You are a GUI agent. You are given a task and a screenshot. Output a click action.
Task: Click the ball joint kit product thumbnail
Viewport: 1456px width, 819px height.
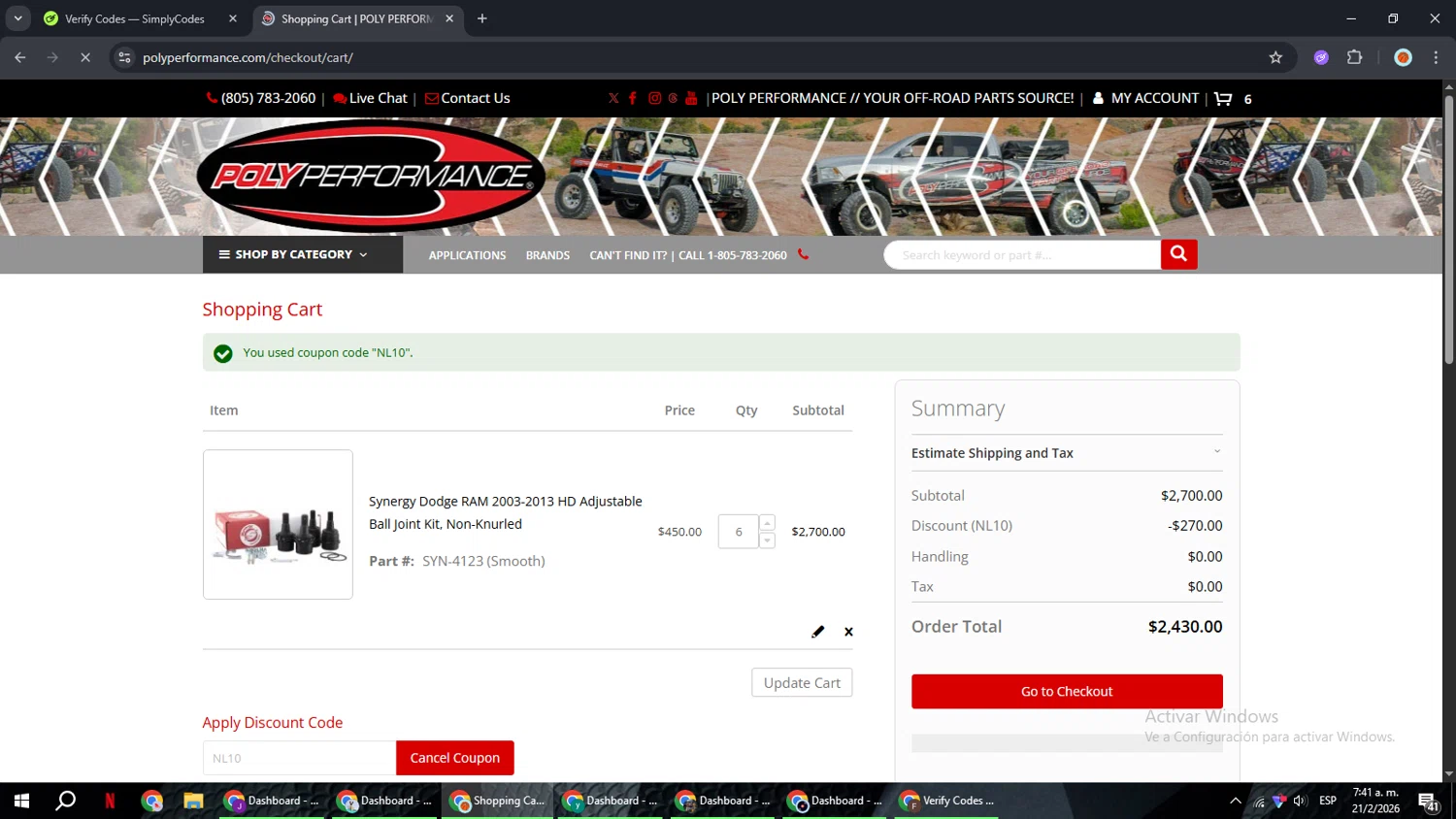pyautogui.click(x=278, y=524)
